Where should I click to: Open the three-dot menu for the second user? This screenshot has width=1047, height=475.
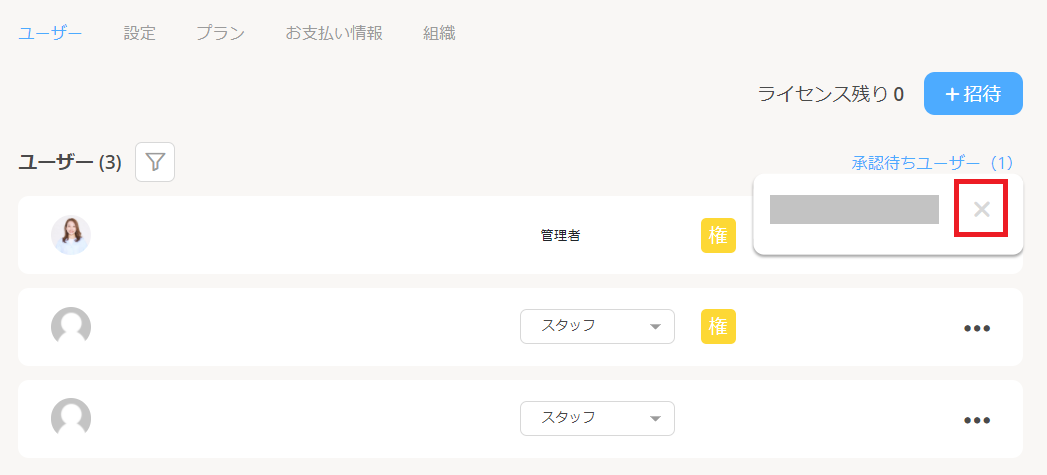tap(977, 328)
